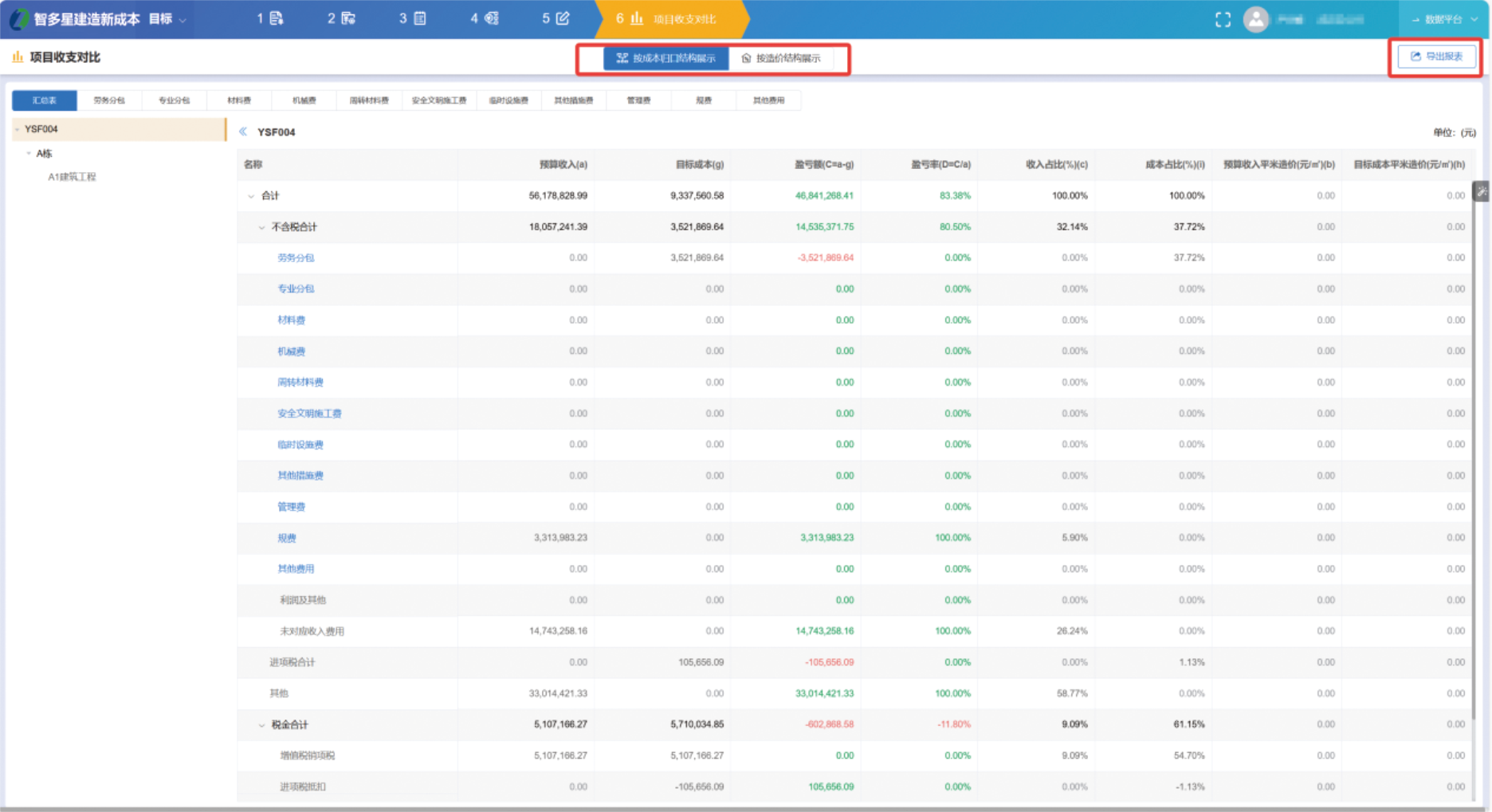Screen dimensions: 1492x812
Task: Collapse the 税金合计 row
Action: click(x=261, y=724)
